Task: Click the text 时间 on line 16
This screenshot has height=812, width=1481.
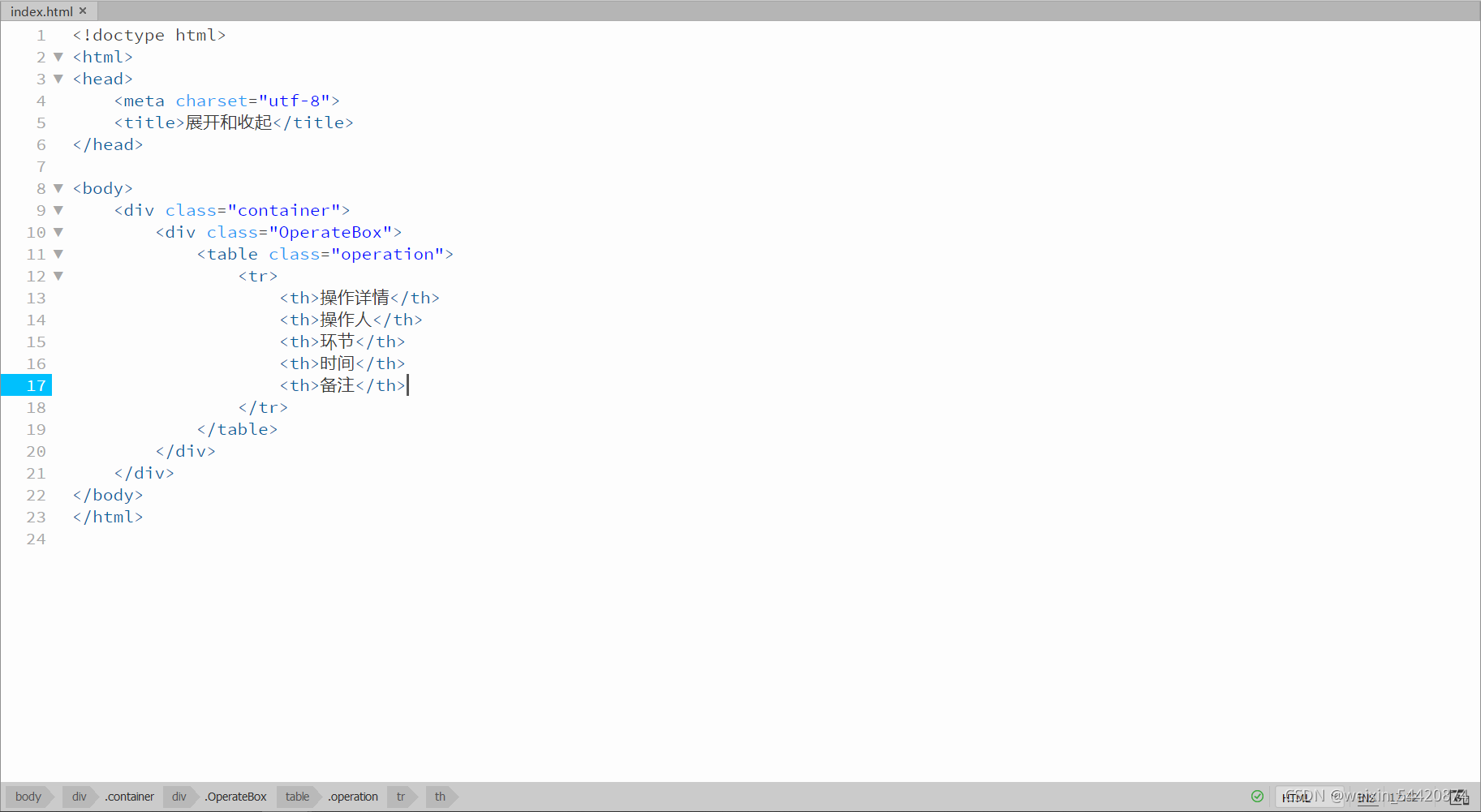Action: 338,363
